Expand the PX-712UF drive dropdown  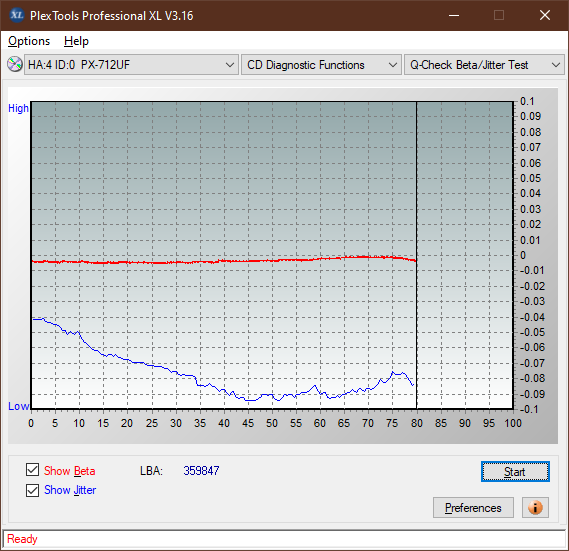point(131,65)
